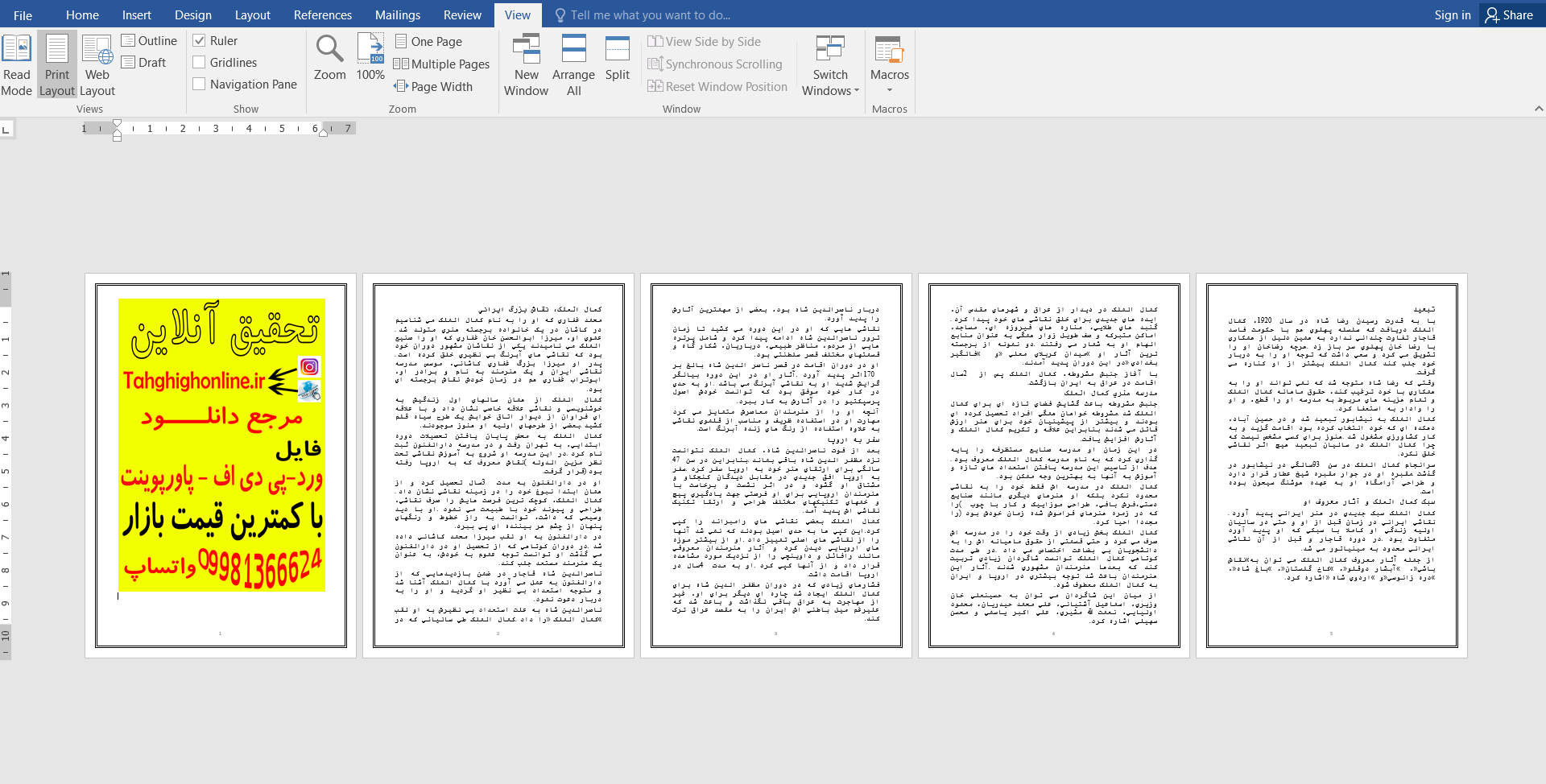
Task: Open the Layout tab
Action: (x=252, y=14)
